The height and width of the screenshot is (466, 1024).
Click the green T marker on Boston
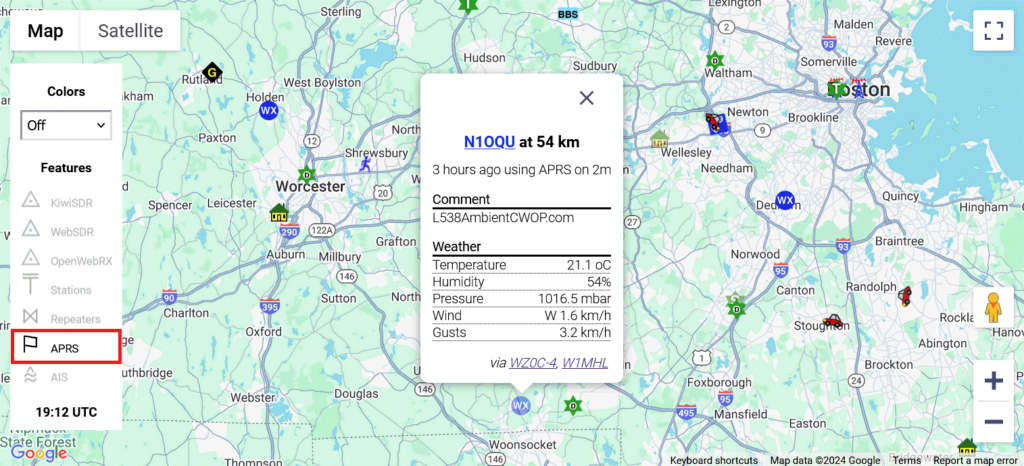coord(837,89)
